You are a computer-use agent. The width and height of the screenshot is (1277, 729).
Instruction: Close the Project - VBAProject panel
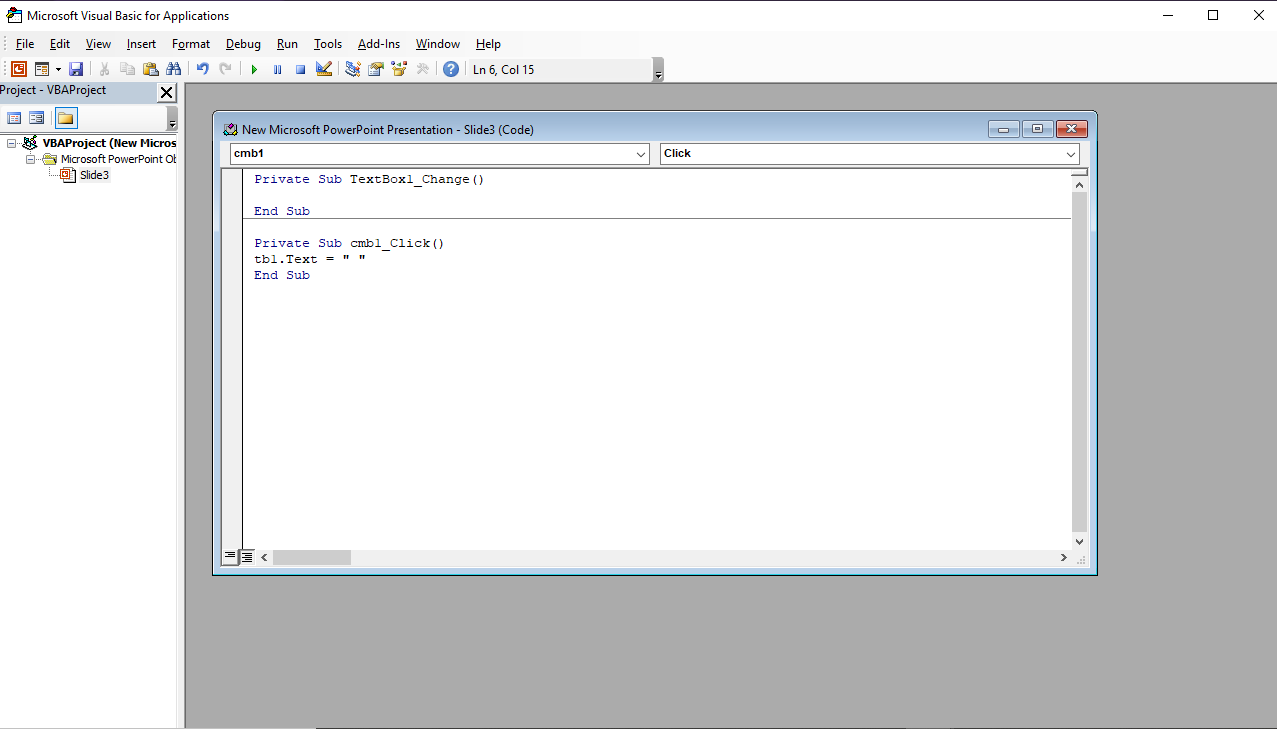point(166,92)
